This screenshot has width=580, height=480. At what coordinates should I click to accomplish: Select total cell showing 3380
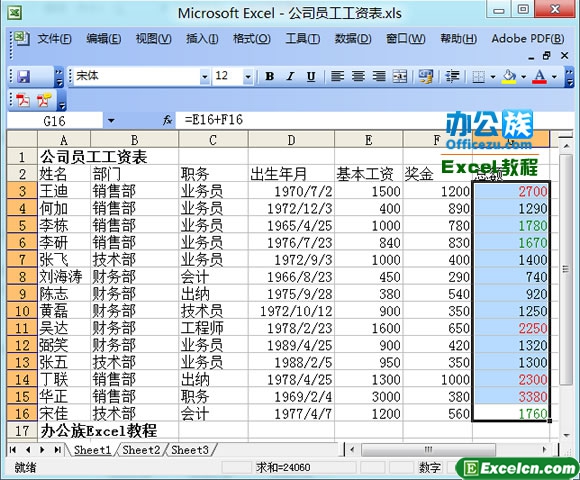(x=511, y=396)
